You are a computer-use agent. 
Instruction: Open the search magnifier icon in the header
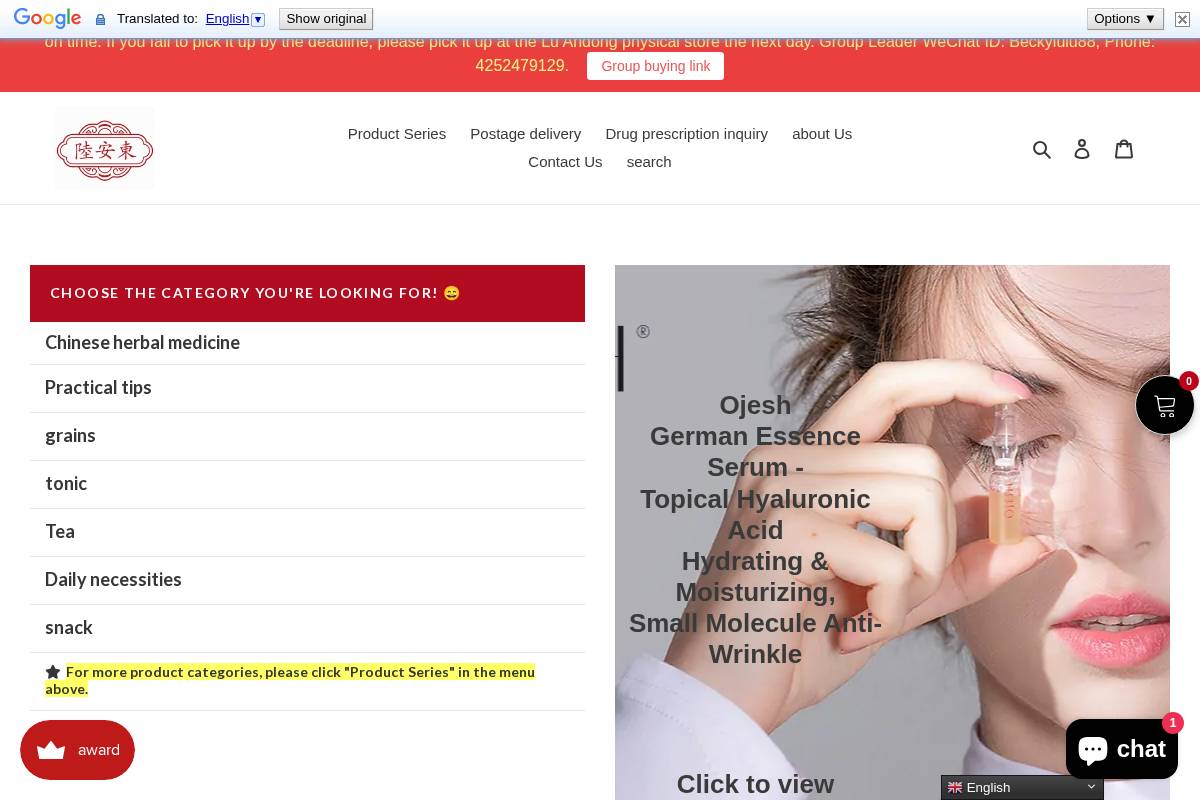click(1042, 148)
